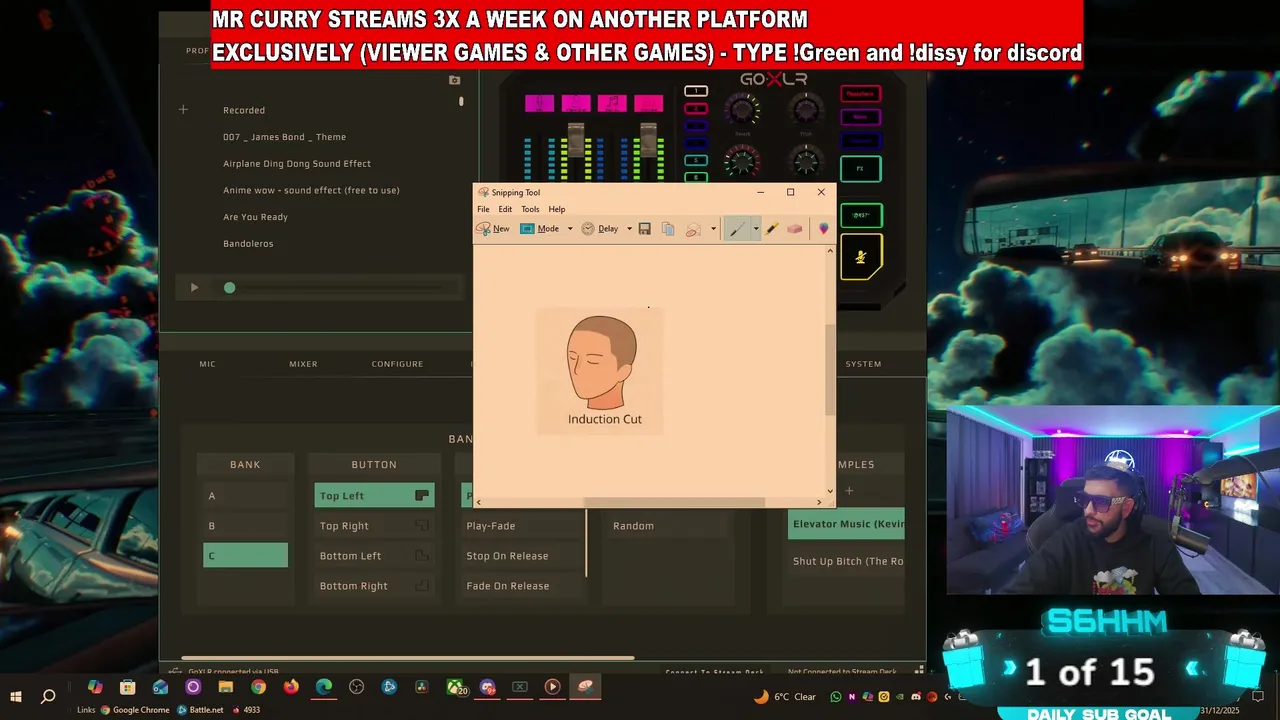Click the Delay clock icon
Screen dimensions: 1280x720
588,229
